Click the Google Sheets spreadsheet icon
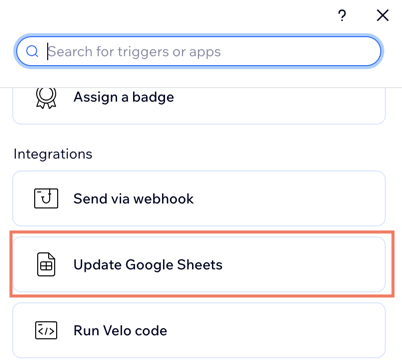 (46, 264)
